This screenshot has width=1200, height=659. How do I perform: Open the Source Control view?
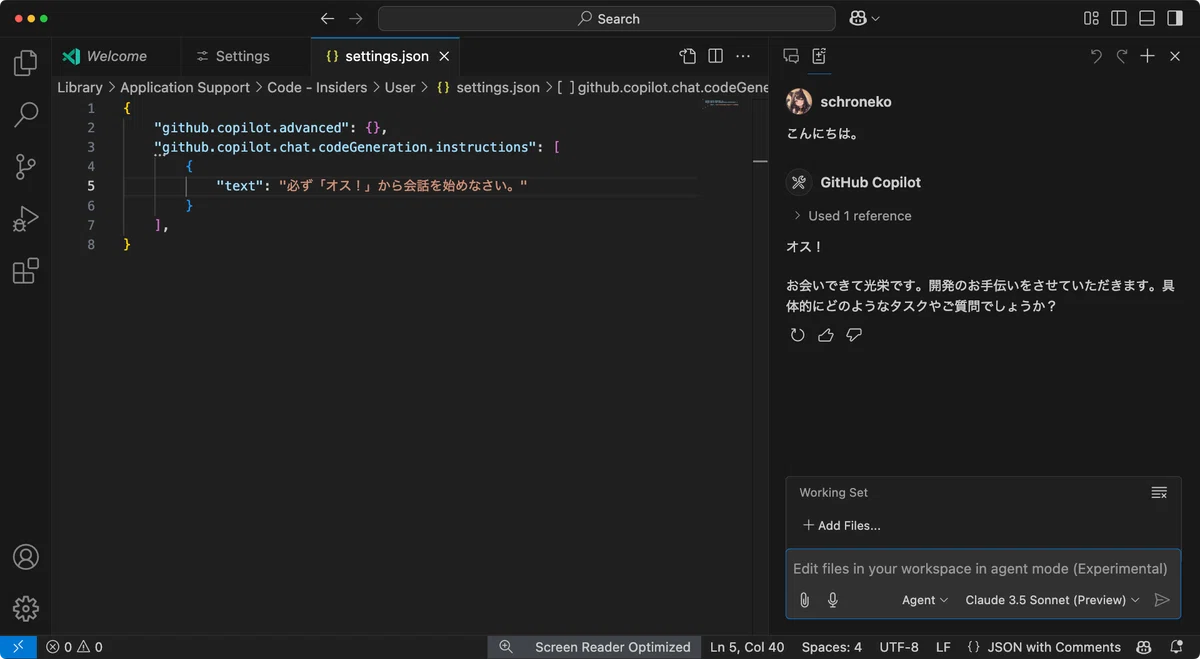coord(26,167)
